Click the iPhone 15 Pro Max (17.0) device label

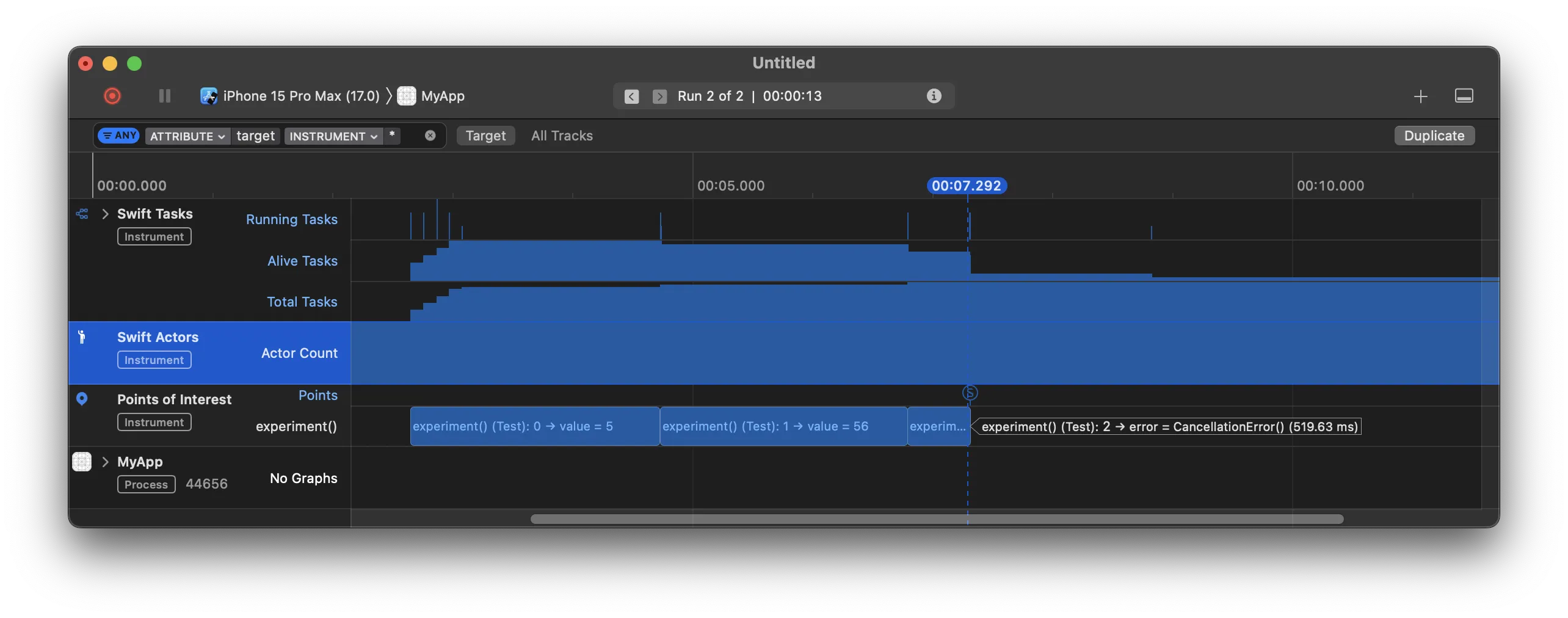point(302,96)
